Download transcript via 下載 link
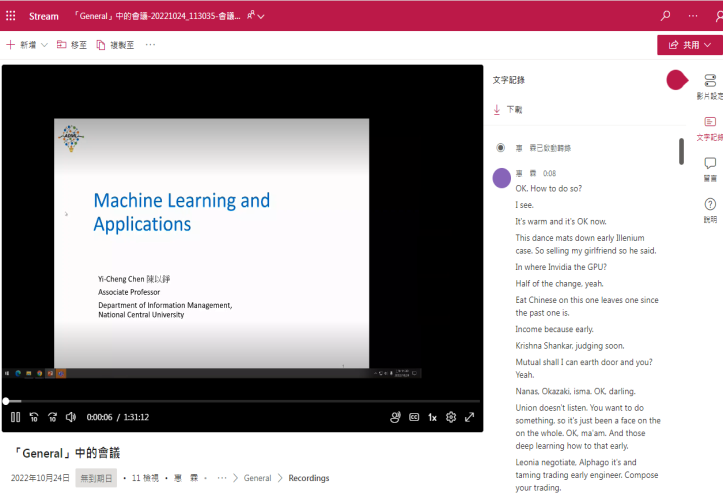The image size is (723, 495). (x=508, y=109)
